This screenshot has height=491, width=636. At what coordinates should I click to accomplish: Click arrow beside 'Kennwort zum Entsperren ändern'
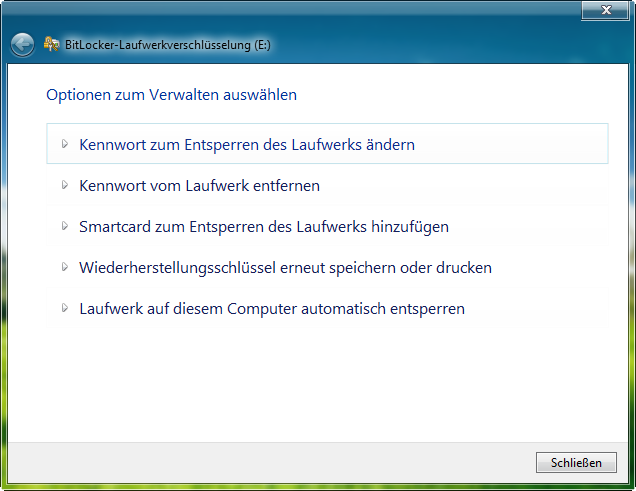(65, 144)
